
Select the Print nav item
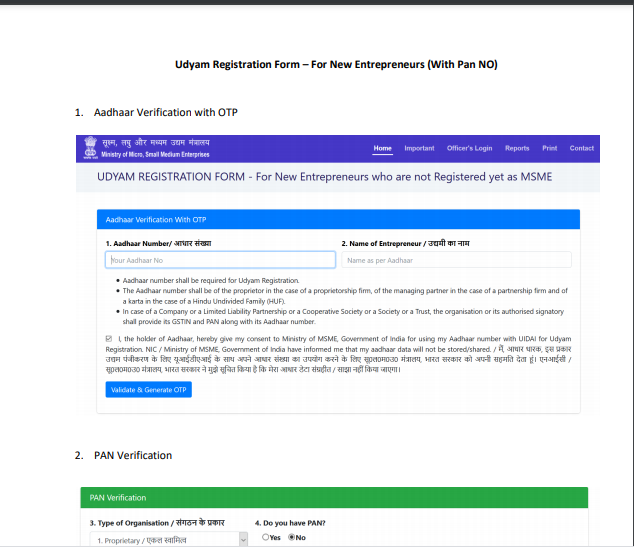tap(549, 148)
